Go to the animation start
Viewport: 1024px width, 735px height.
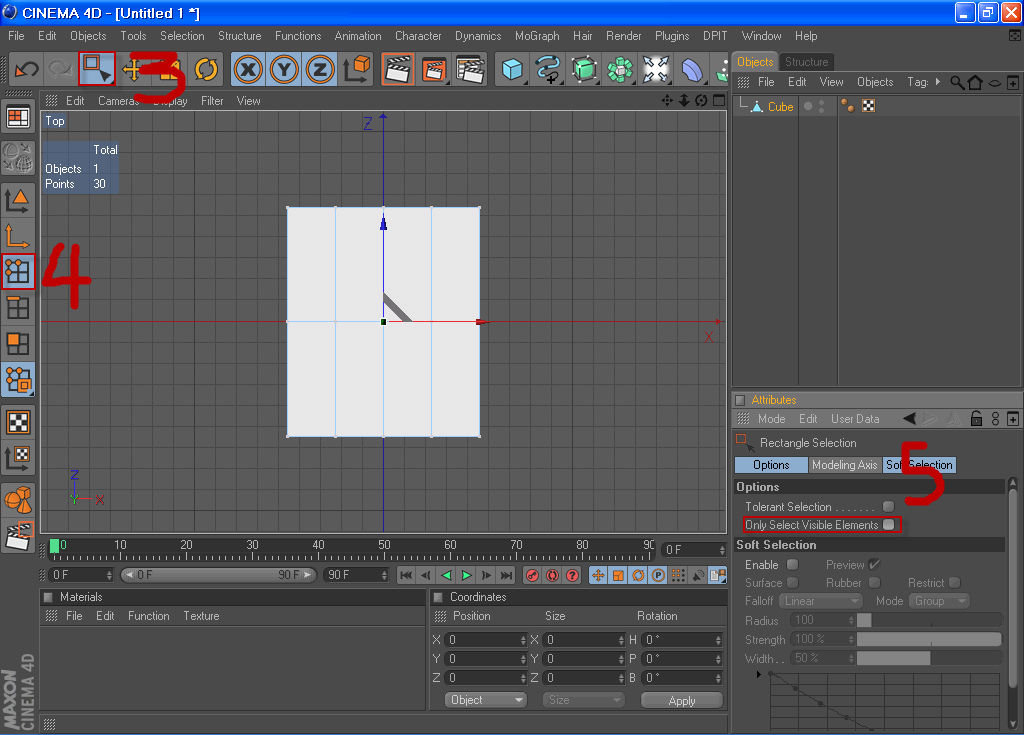click(406, 575)
